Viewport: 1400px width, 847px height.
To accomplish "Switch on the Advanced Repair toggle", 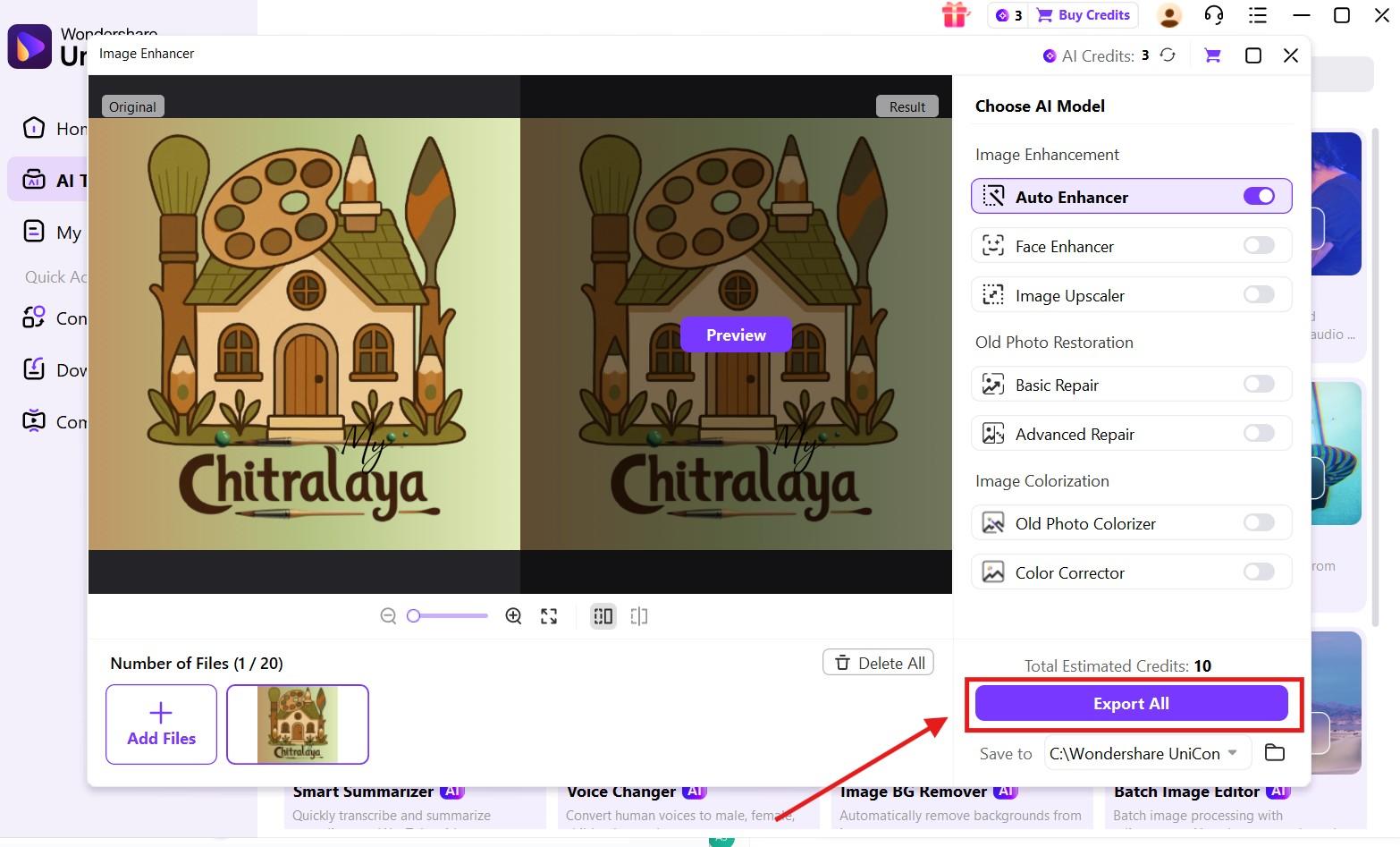I will tap(1259, 433).
